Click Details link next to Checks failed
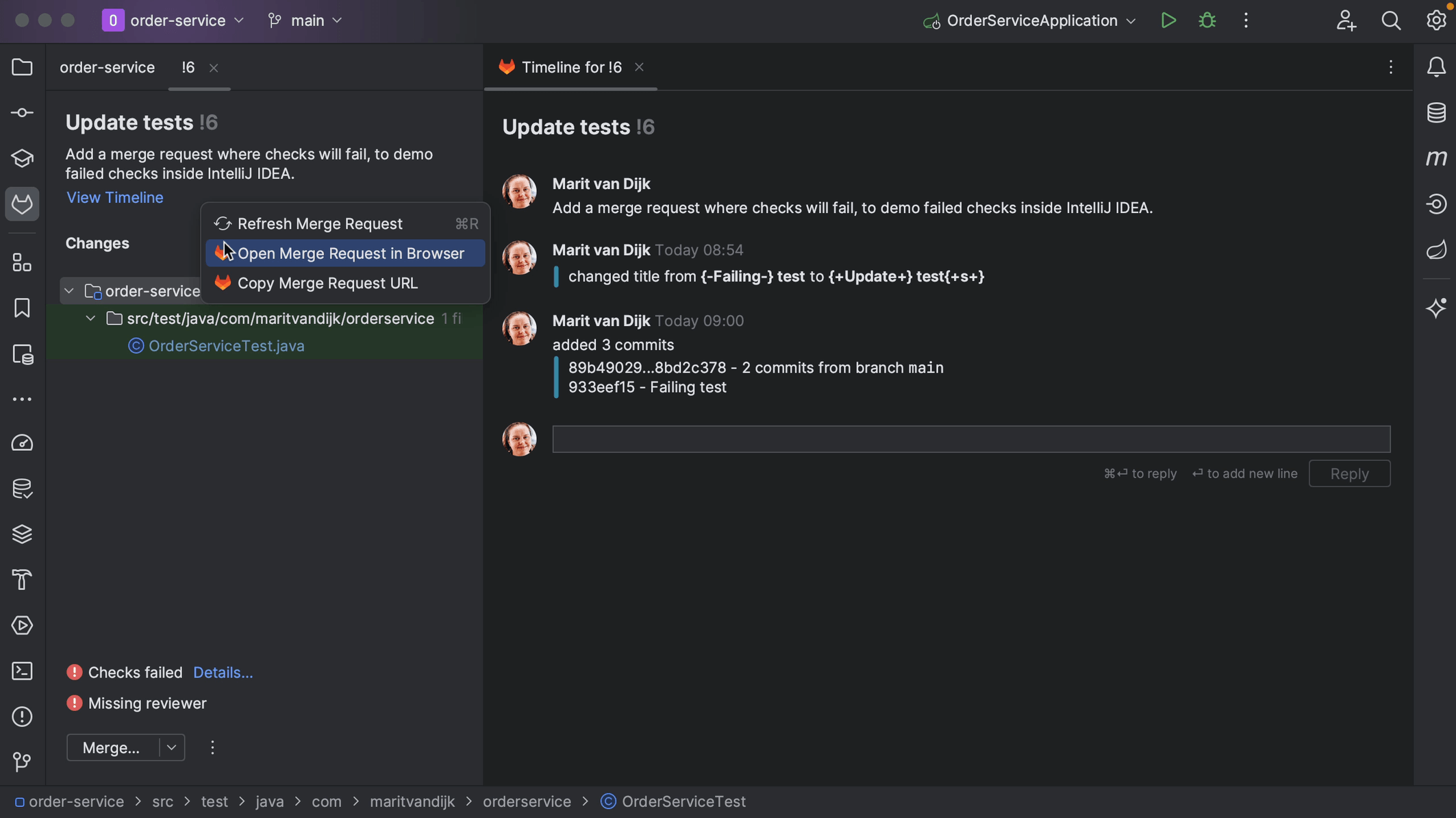Viewport: 1456px width, 818px height. click(x=222, y=672)
